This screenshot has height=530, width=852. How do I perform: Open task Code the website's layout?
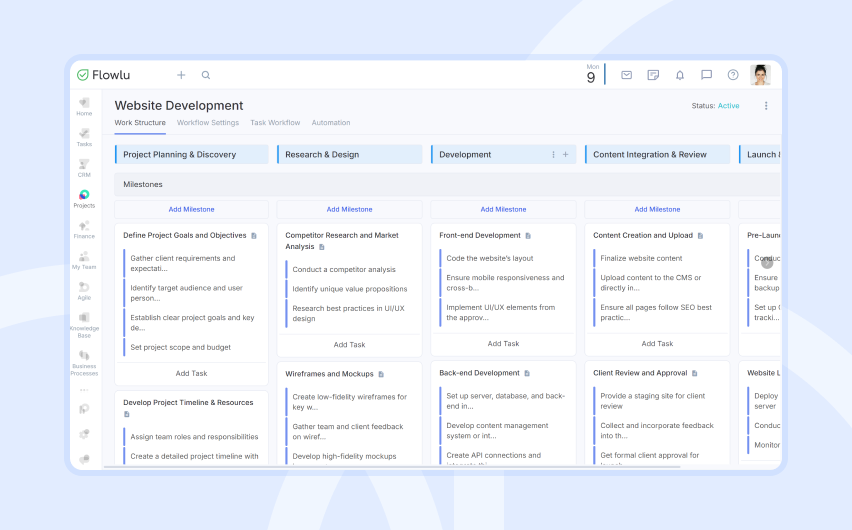[490, 258]
